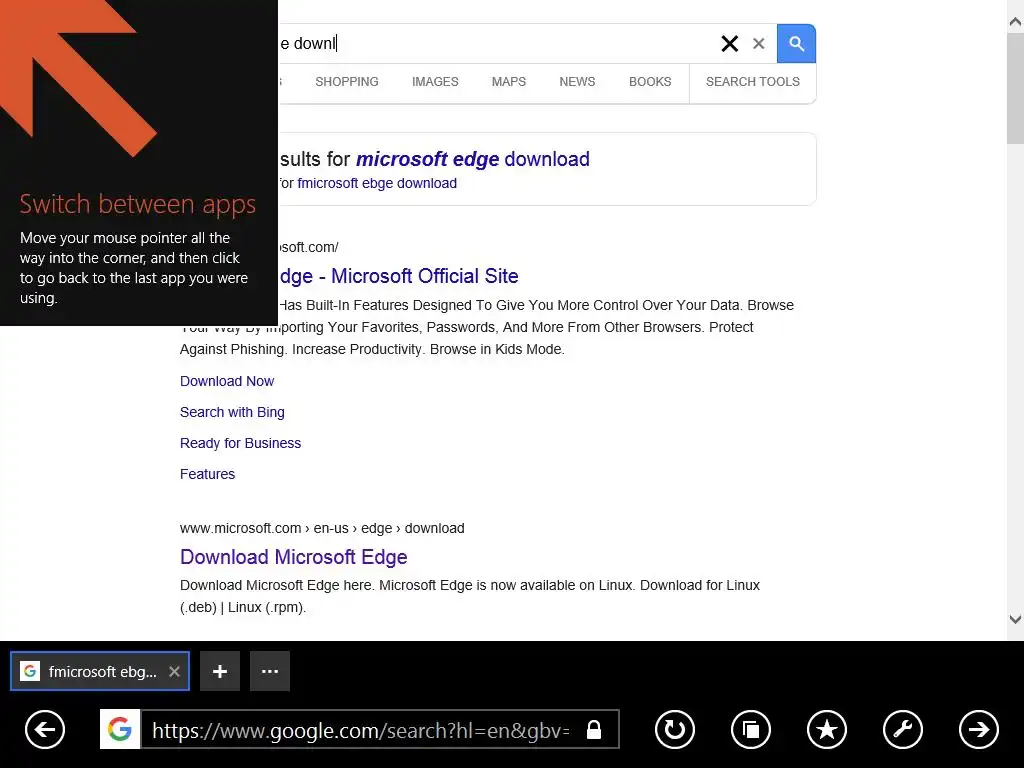The image size is (1024, 768).
Task: Click the small gray X in the search box
Action: tap(758, 44)
